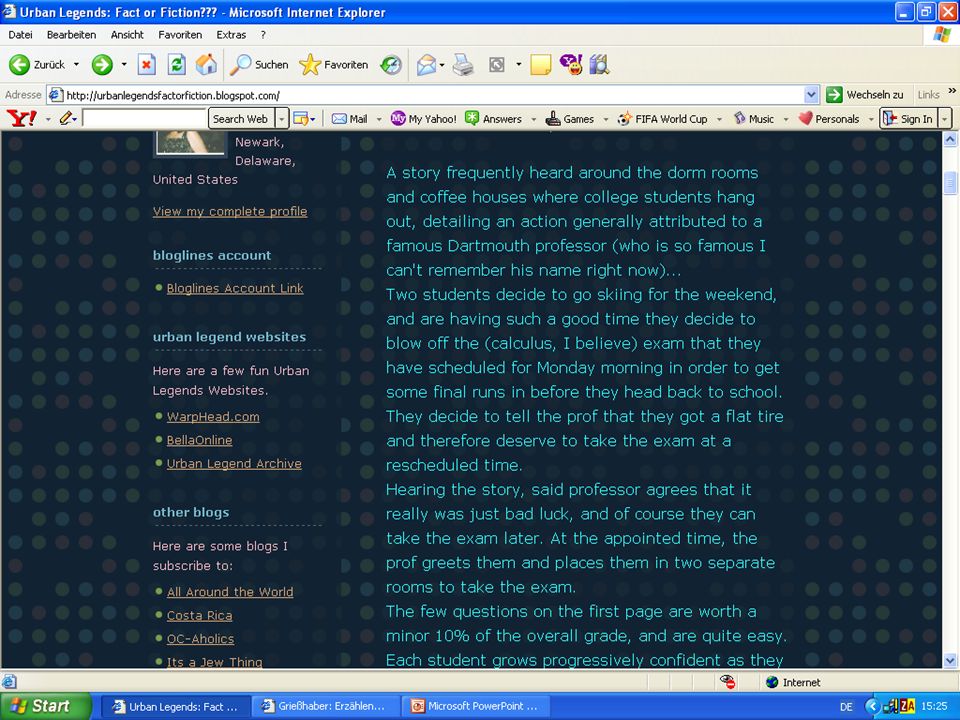The height and width of the screenshot is (720, 960).
Task: Open Favoriten star in the toolbar
Action: click(334, 64)
